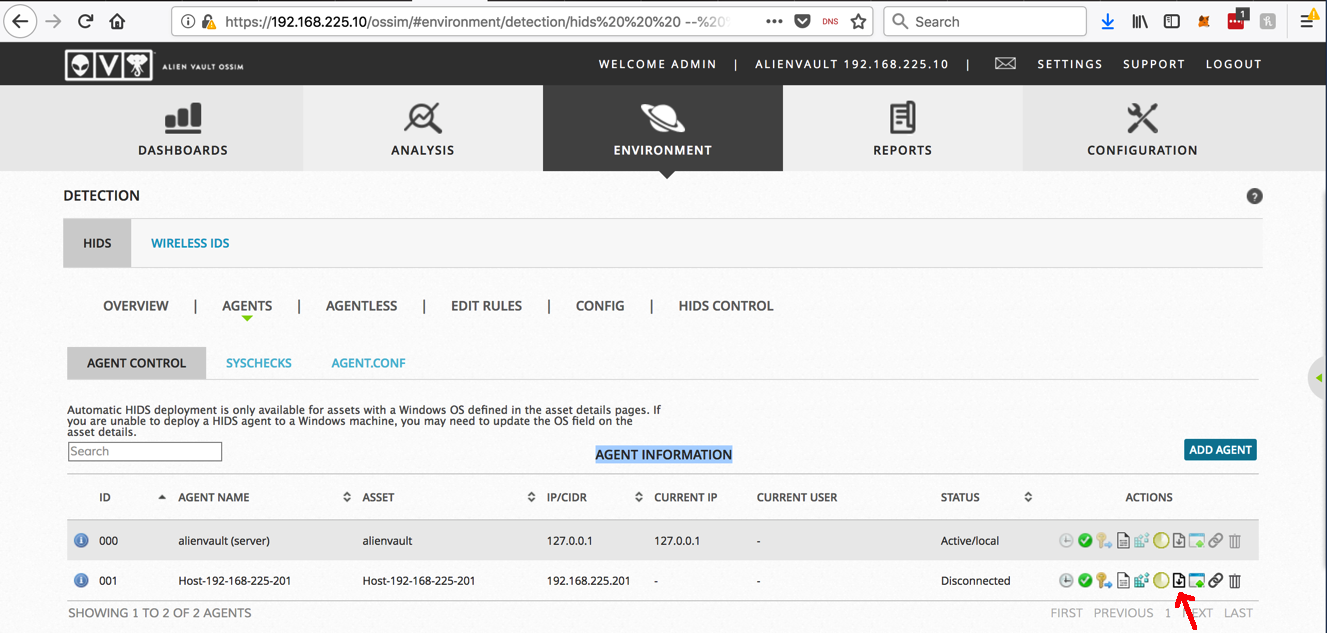This screenshot has height=633, width=1327.
Task: Delete agent 001 with trash icon
Action: [1235, 581]
